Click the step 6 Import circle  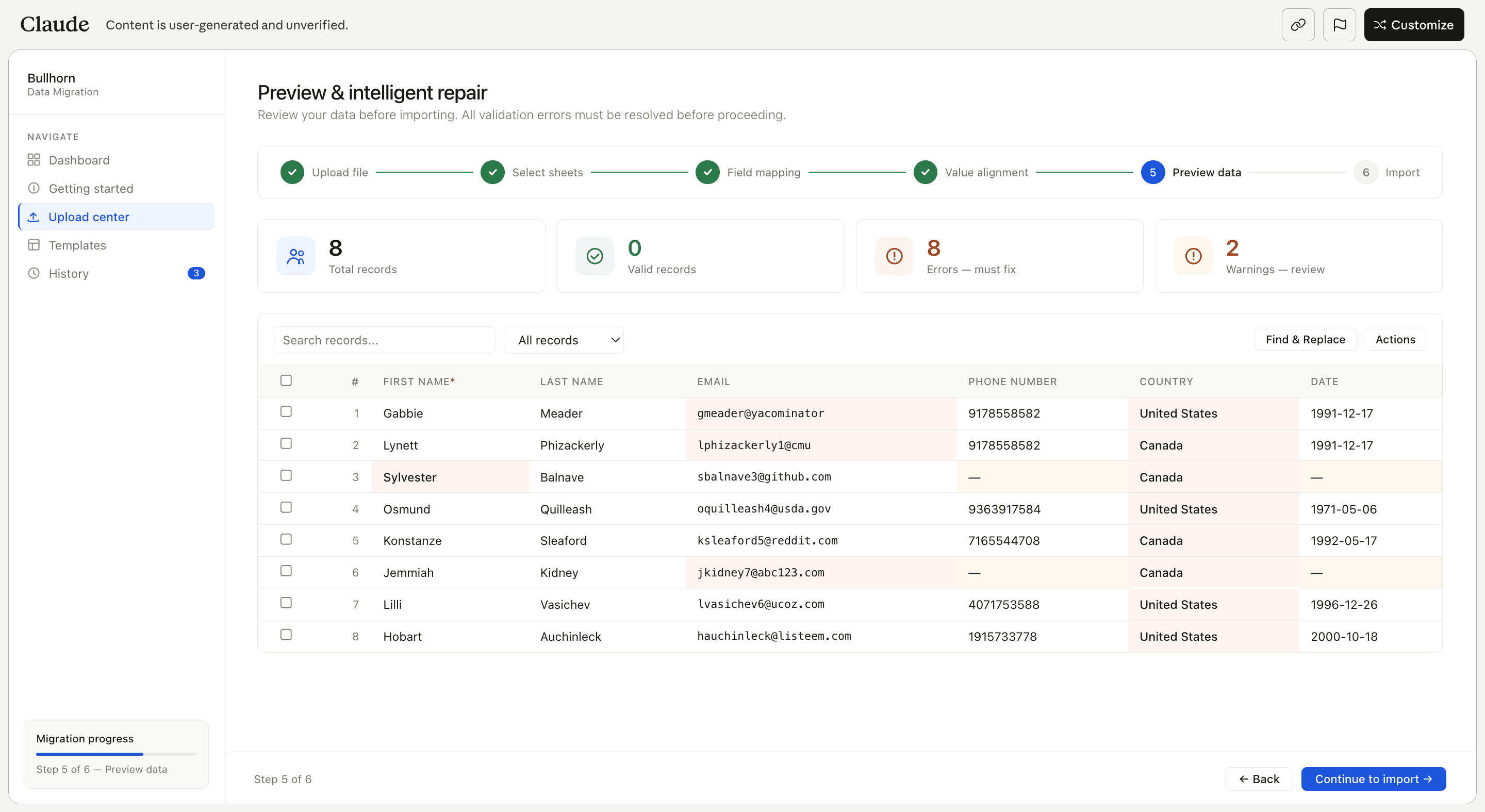pos(1366,172)
